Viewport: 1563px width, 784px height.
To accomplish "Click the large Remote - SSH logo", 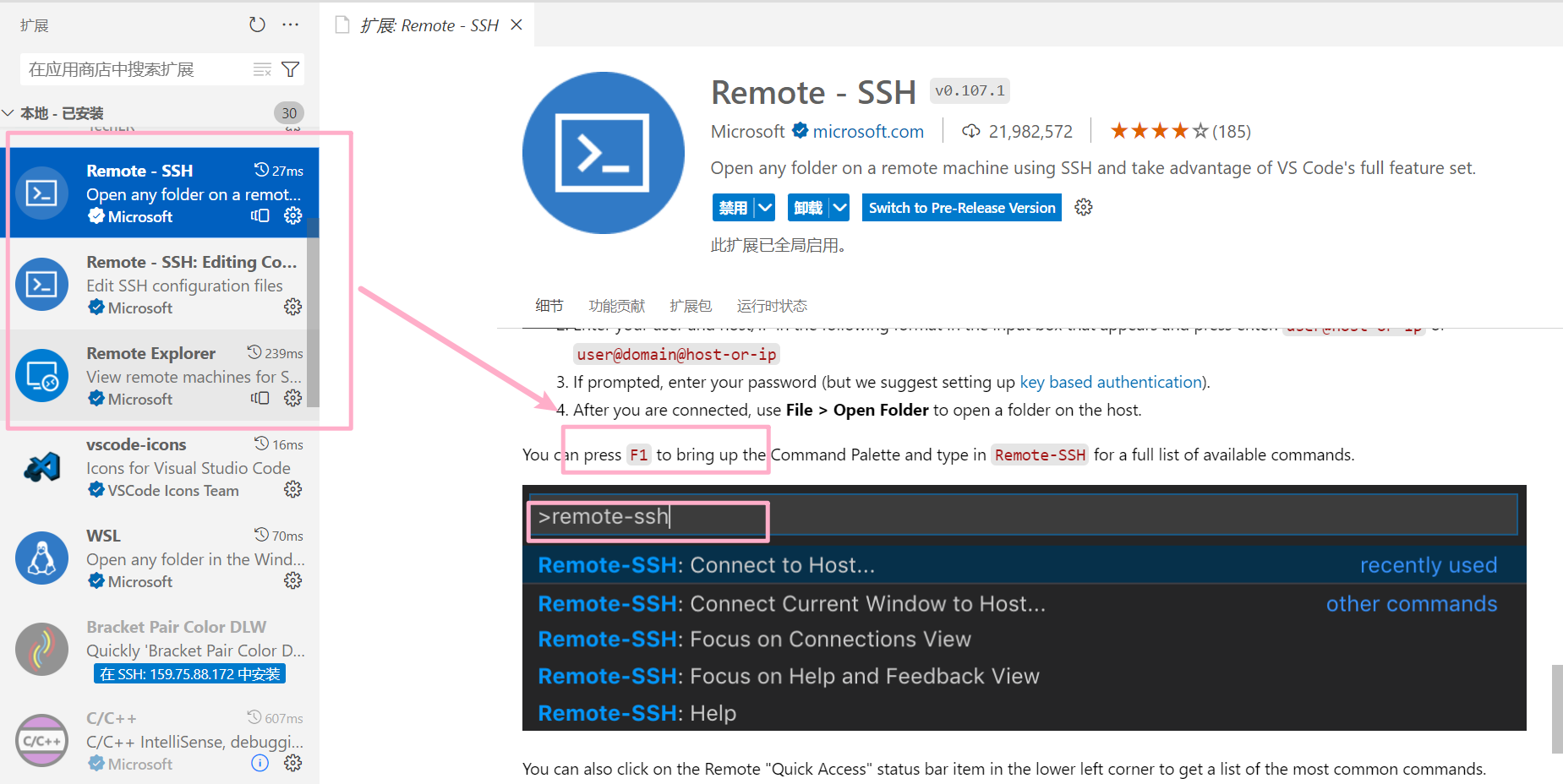I will pos(604,153).
